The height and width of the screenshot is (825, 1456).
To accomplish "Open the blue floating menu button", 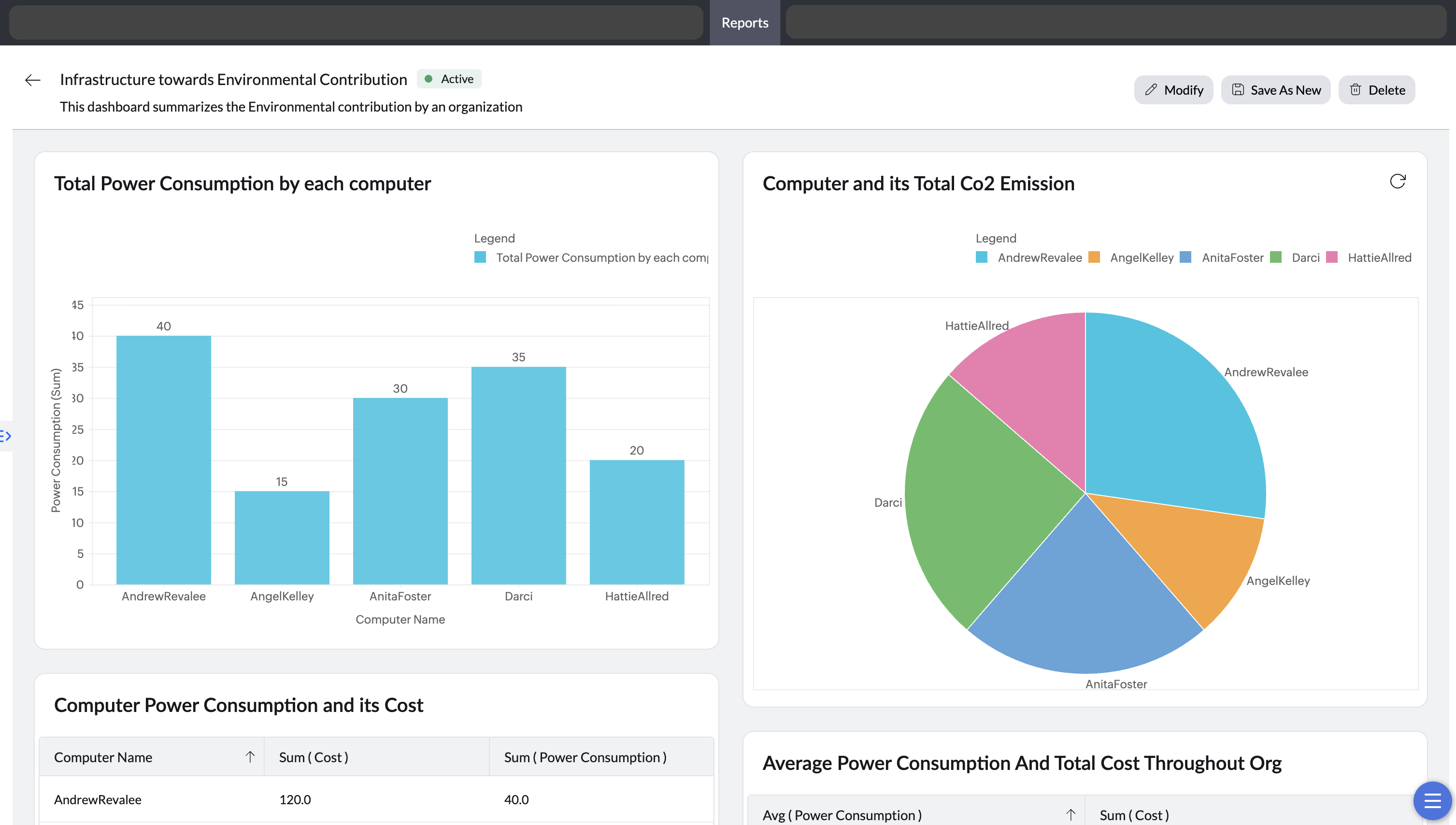I will (x=1432, y=800).
